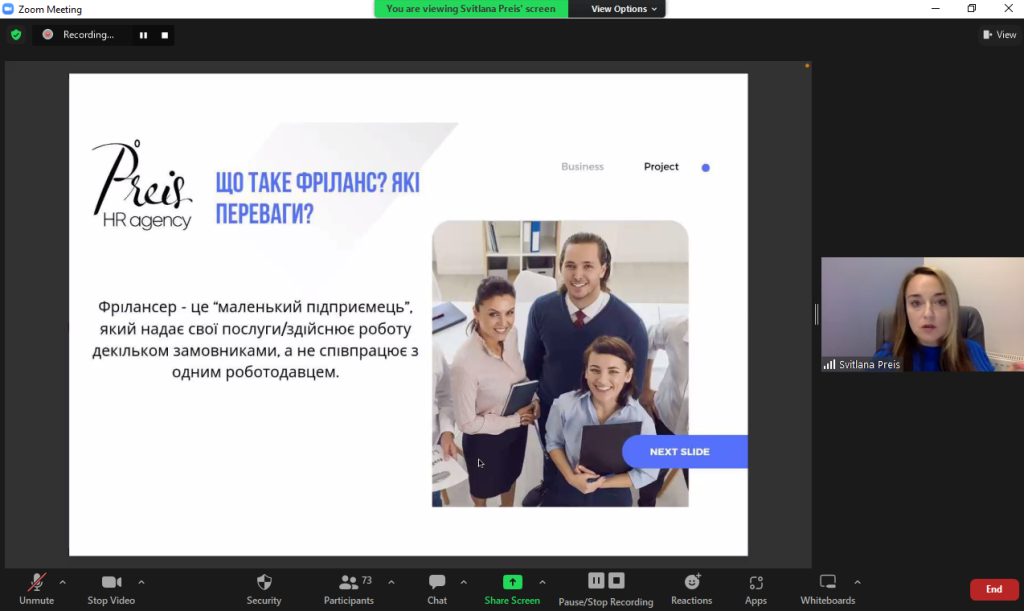Open the Participants panel

[349, 589]
